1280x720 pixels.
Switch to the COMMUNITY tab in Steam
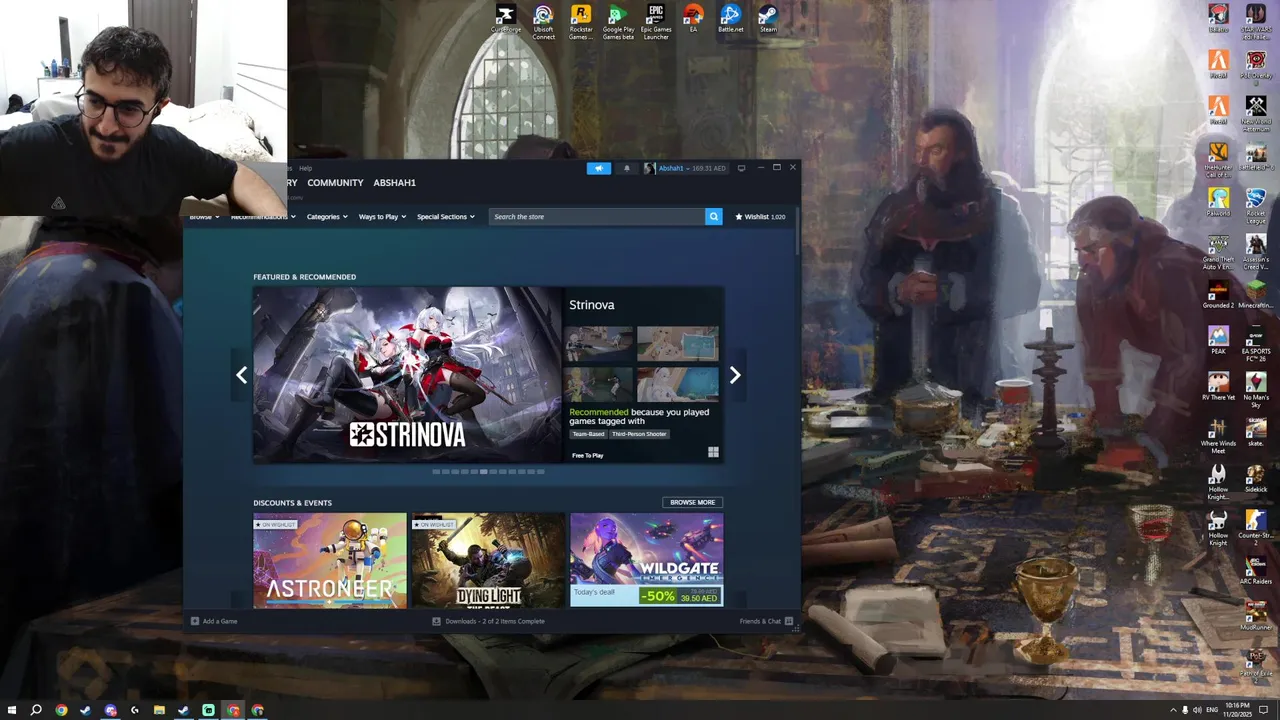pyautogui.click(x=335, y=183)
